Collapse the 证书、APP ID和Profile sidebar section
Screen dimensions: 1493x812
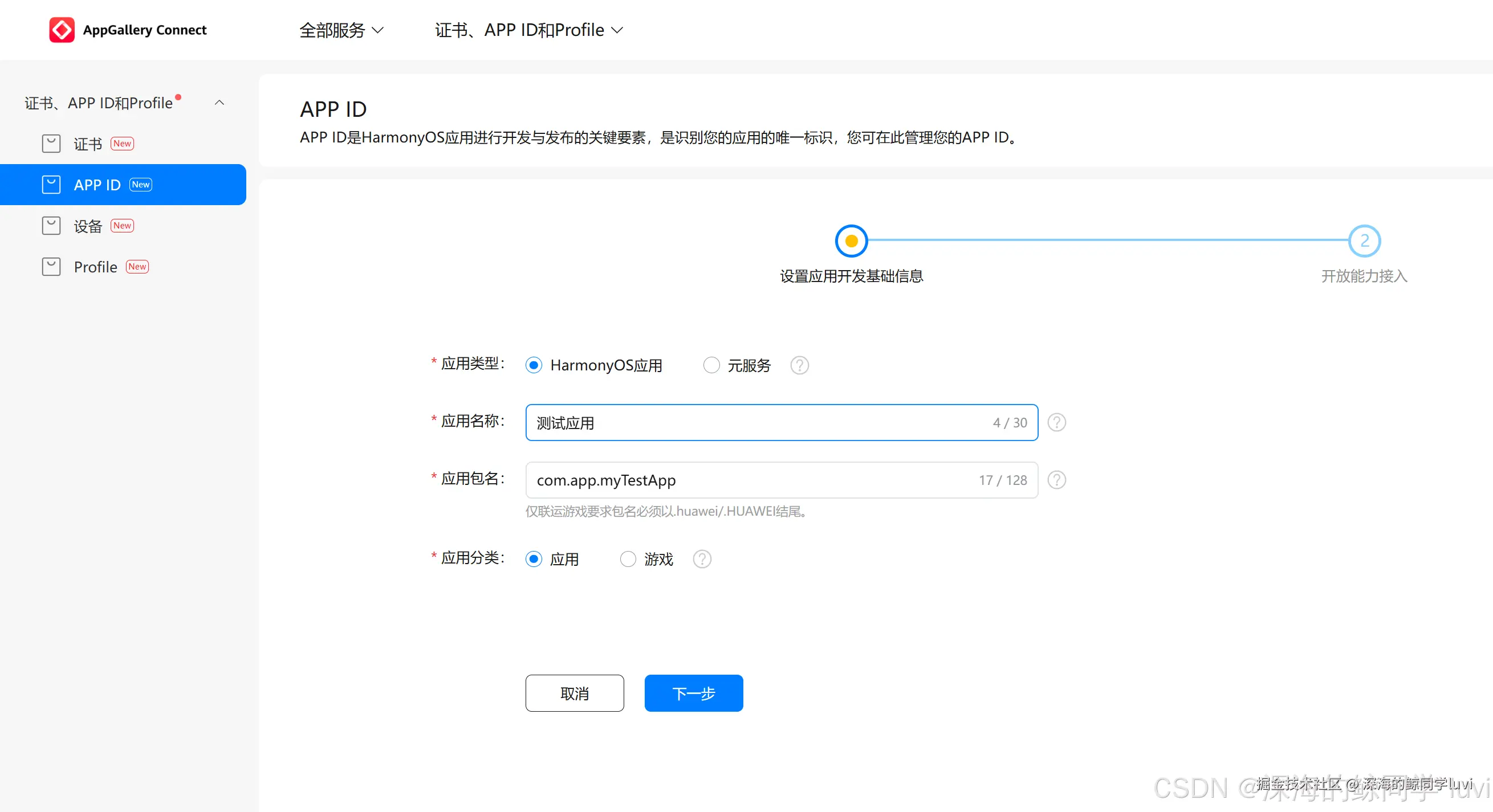pos(219,103)
